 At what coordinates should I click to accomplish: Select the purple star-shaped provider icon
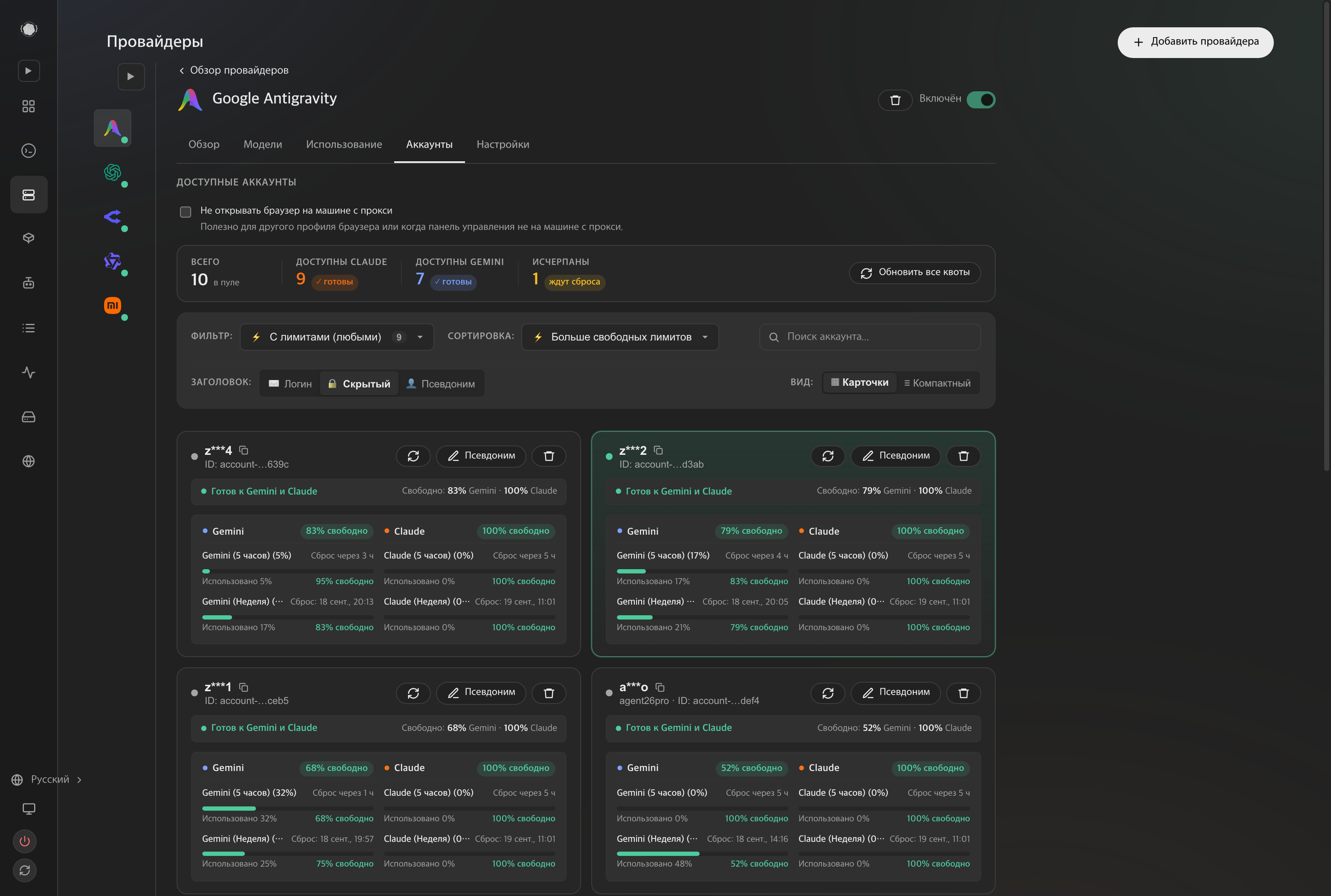pos(113,261)
